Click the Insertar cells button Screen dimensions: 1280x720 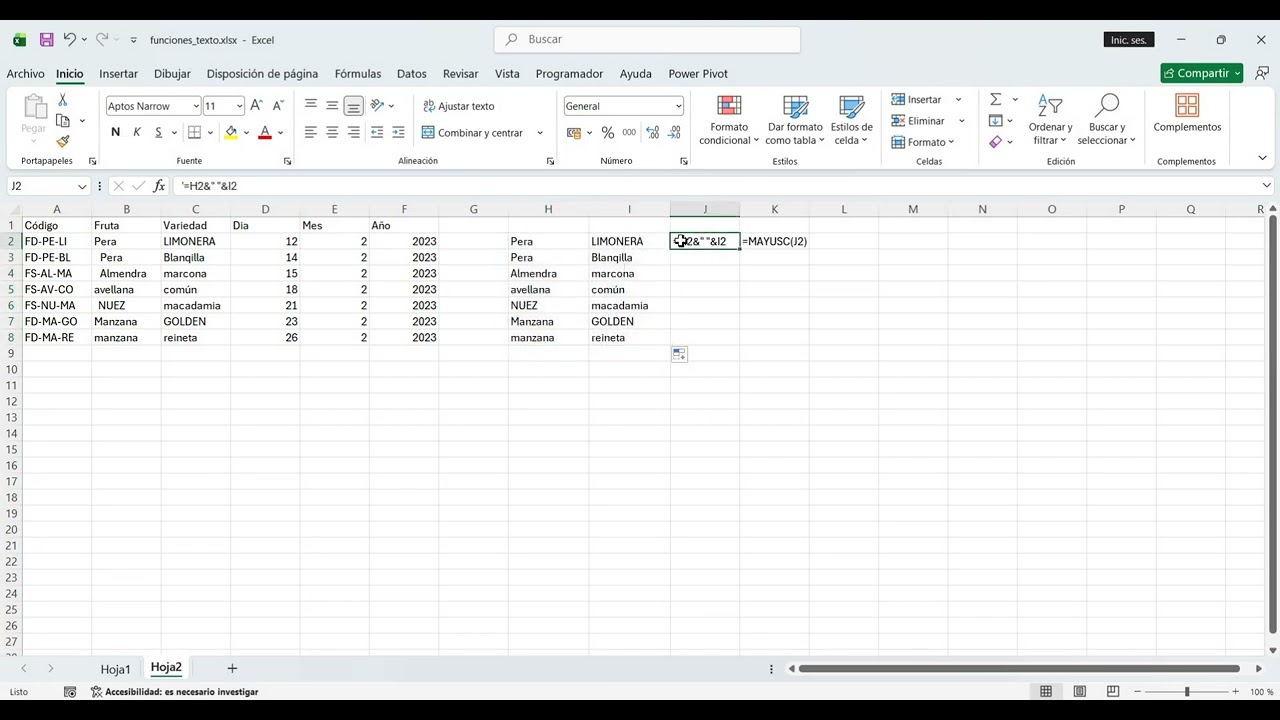tap(917, 100)
